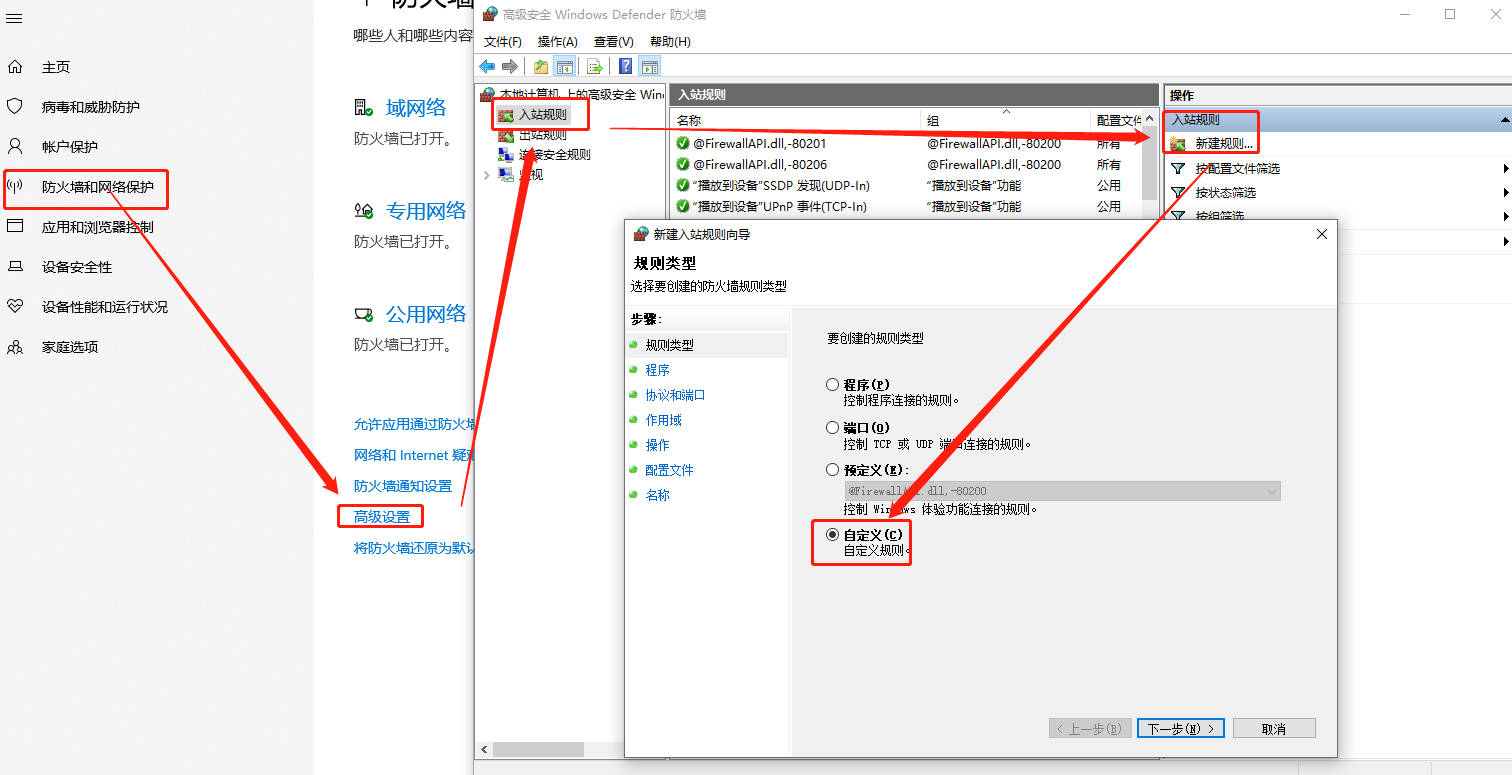Click the Back navigation arrow in the toolbar
The height and width of the screenshot is (775, 1512).
coord(487,66)
